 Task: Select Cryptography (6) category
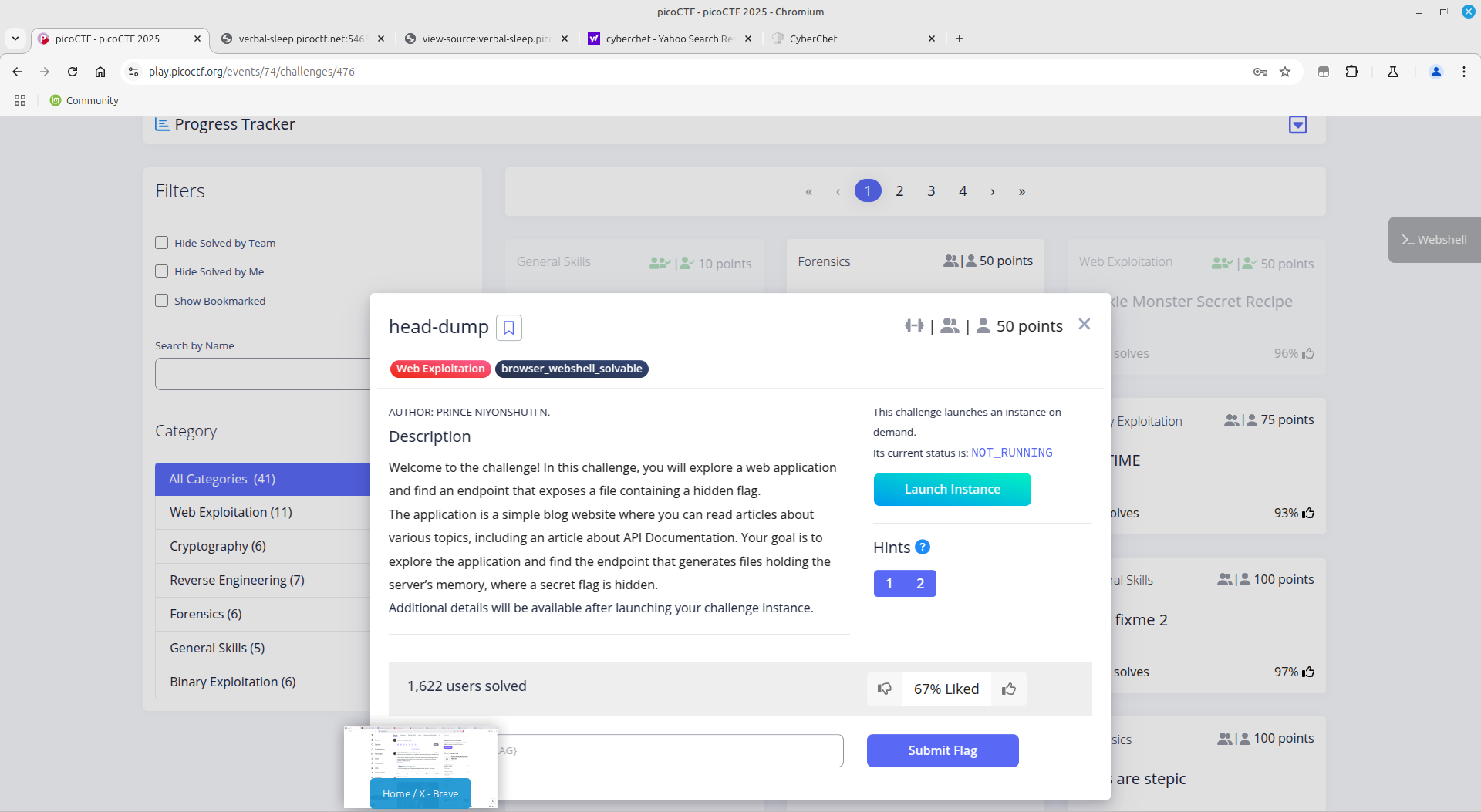coord(218,546)
